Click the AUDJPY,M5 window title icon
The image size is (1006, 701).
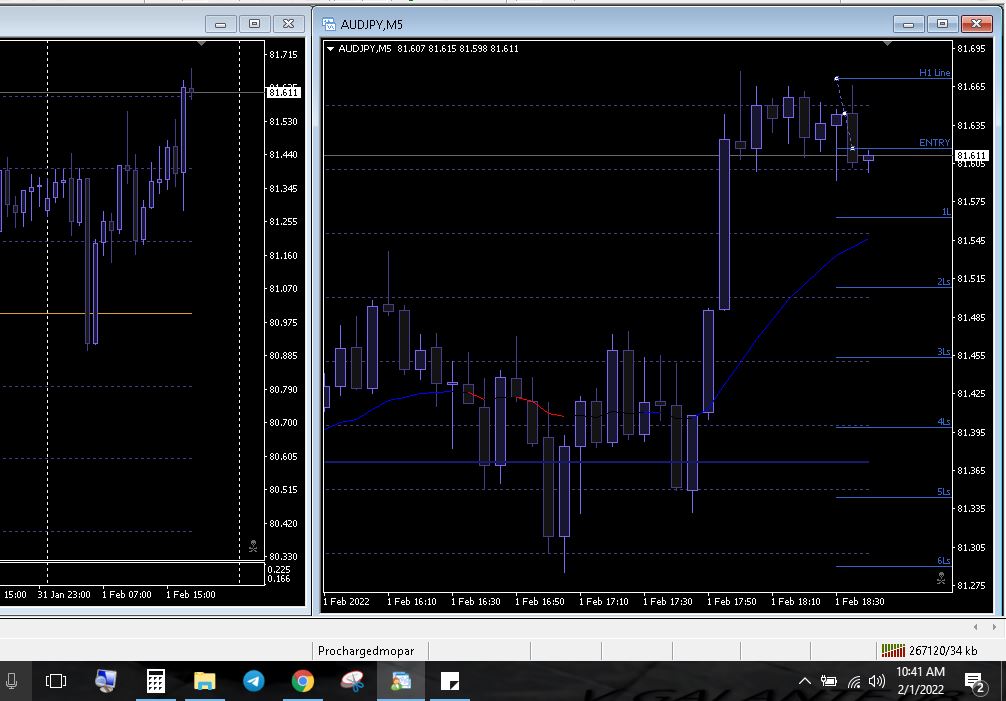tap(329, 24)
